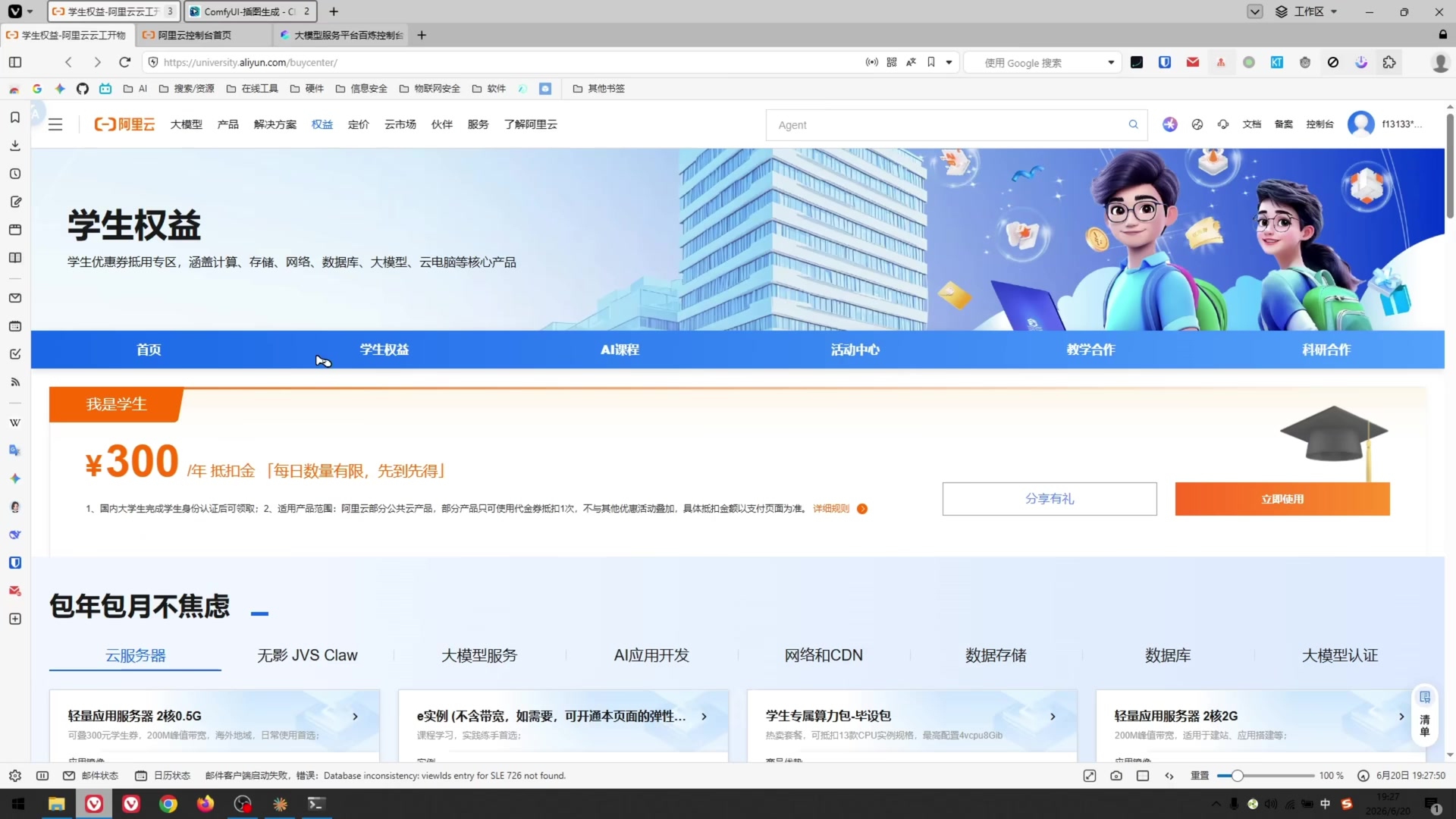Click the 文档 docs link
Screen dimensions: 1456x819
[1252, 124]
